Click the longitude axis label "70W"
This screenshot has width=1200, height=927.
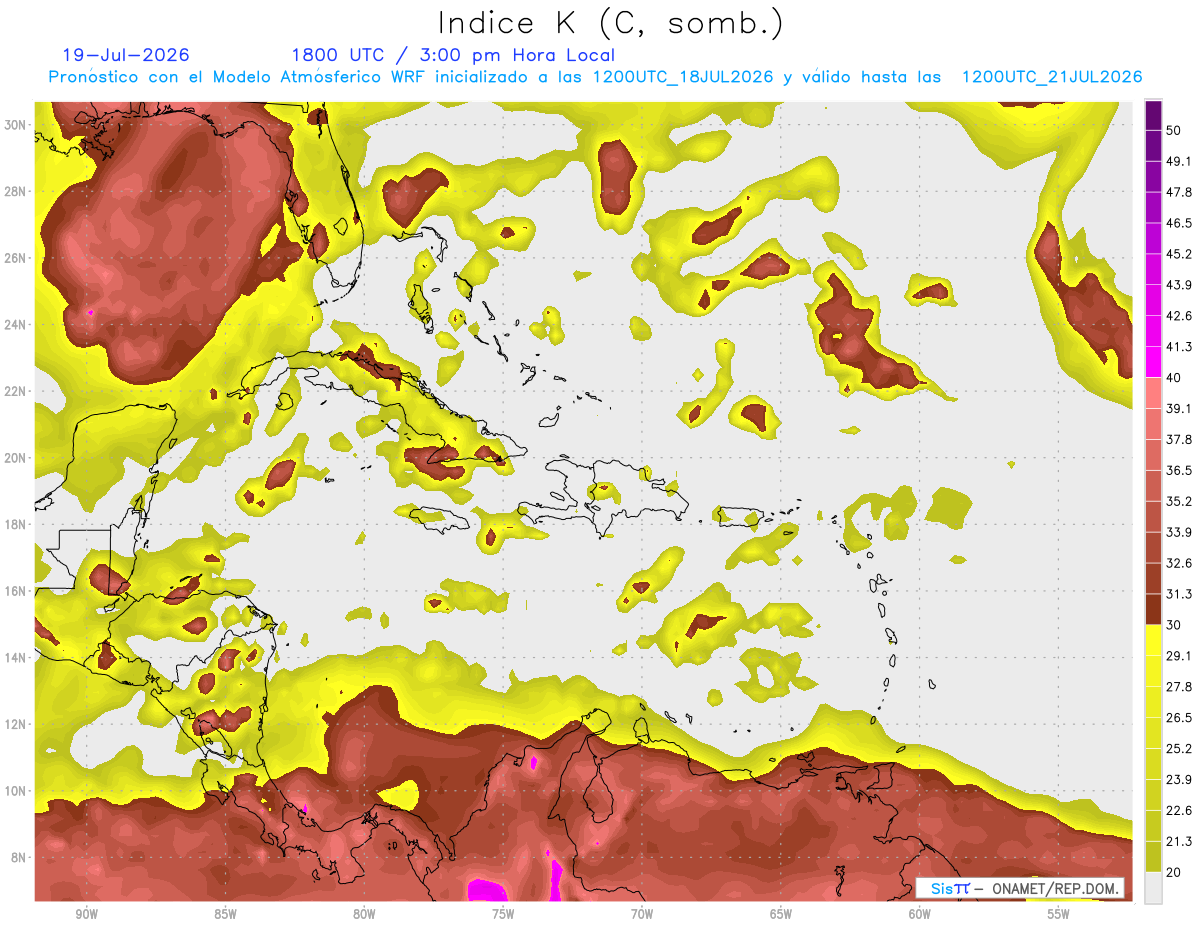642,914
